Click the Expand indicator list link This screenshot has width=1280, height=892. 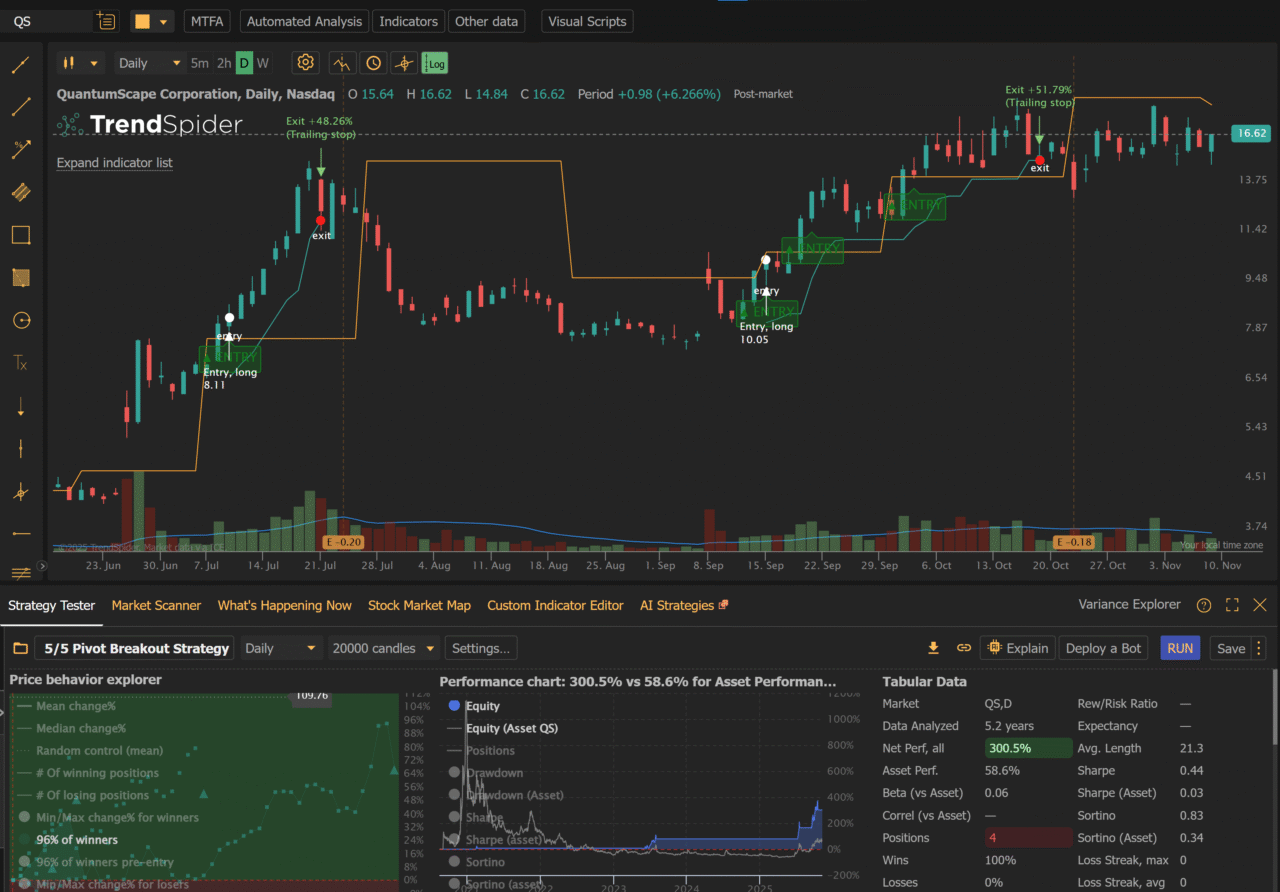tap(114, 162)
